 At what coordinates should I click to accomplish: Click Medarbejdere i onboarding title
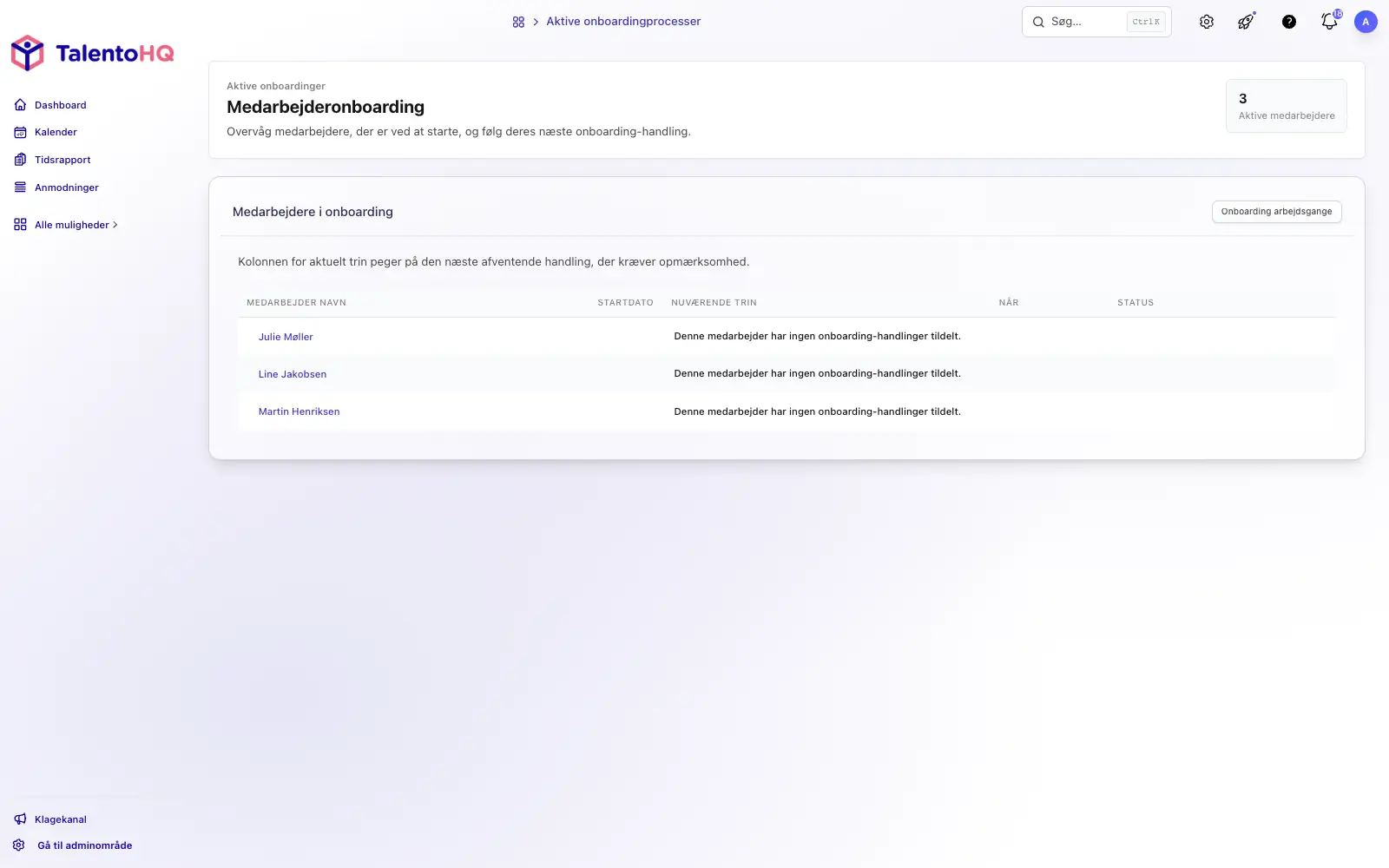pyautogui.click(x=313, y=212)
